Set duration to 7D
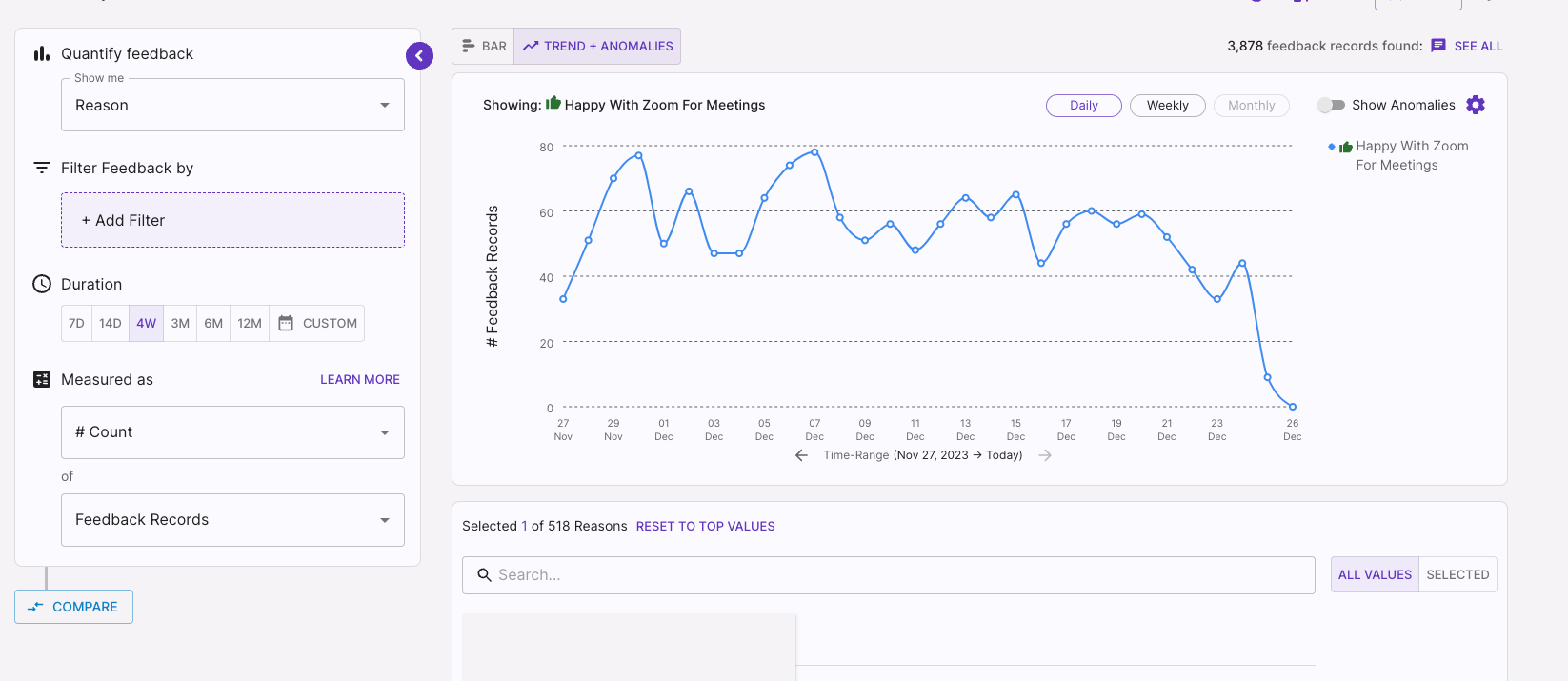The height and width of the screenshot is (681, 1568). point(76,323)
